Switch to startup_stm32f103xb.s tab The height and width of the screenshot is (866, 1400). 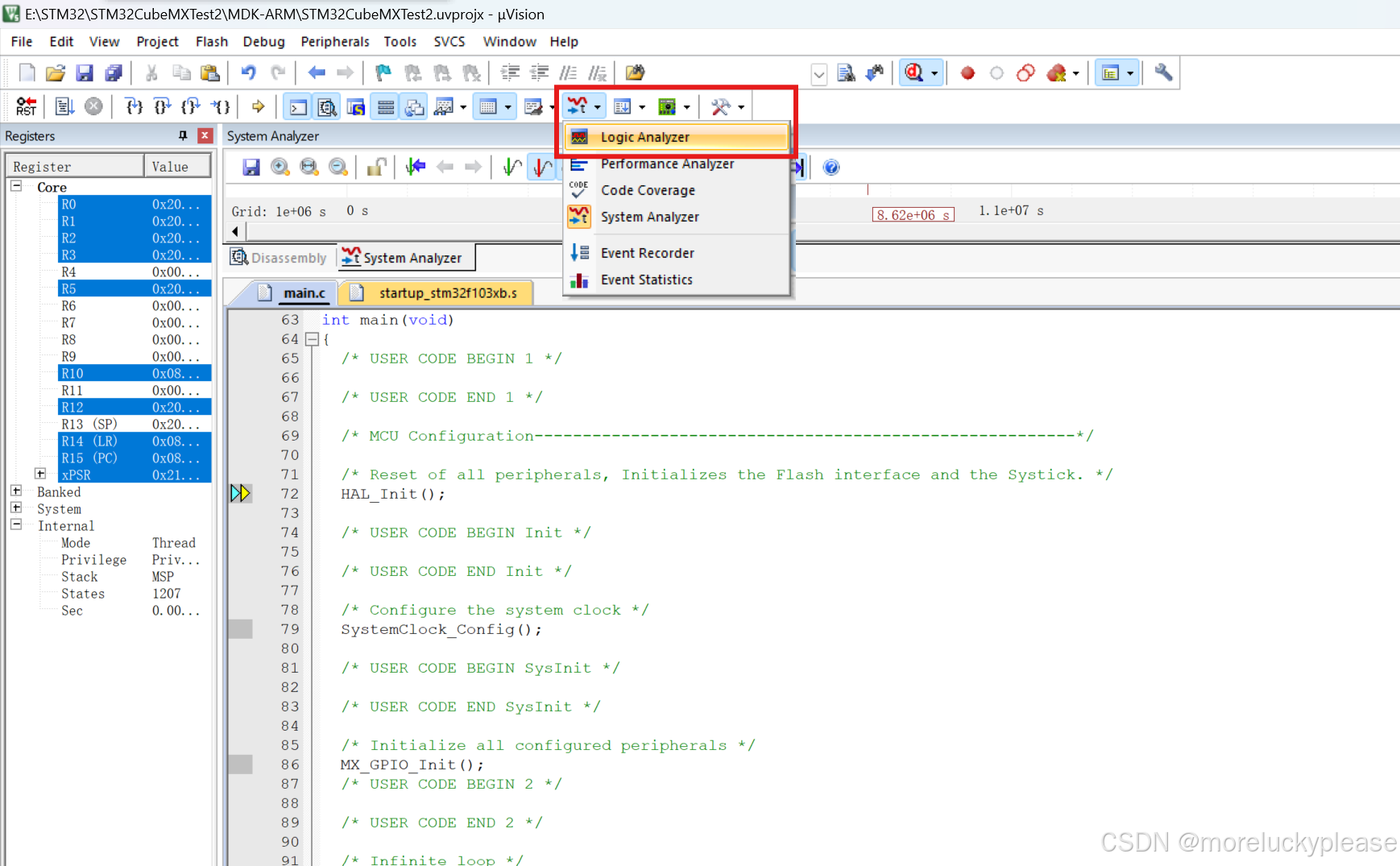click(x=436, y=292)
